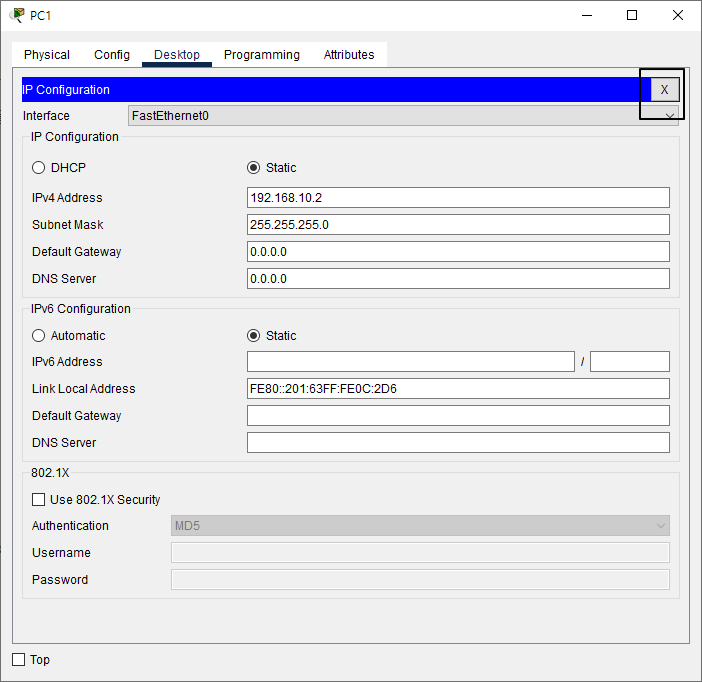Screen dimensions: 702x682
Task: Click the Interface label
Action: click(x=46, y=116)
